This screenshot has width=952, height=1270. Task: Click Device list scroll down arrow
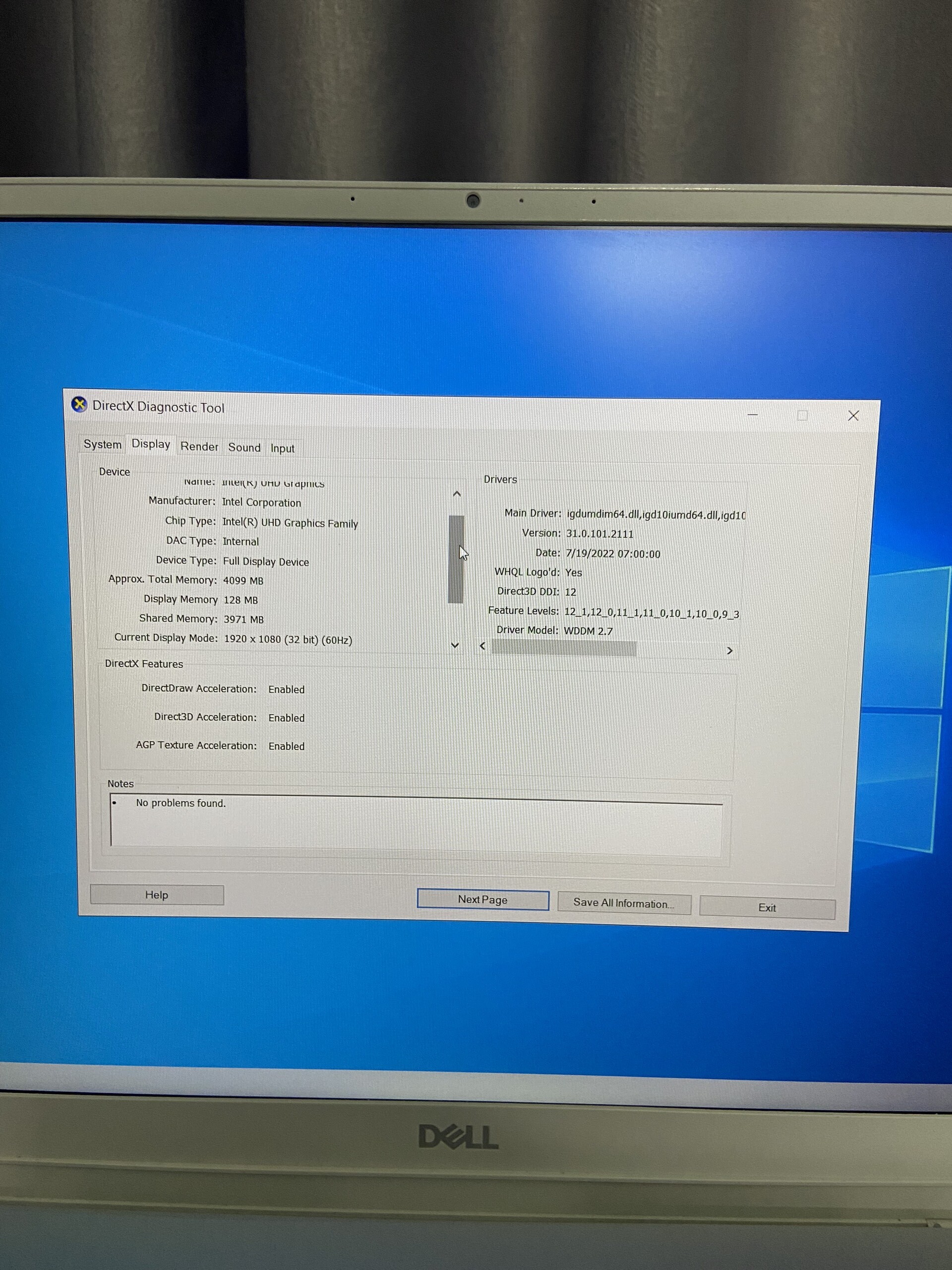(x=455, y=645)
